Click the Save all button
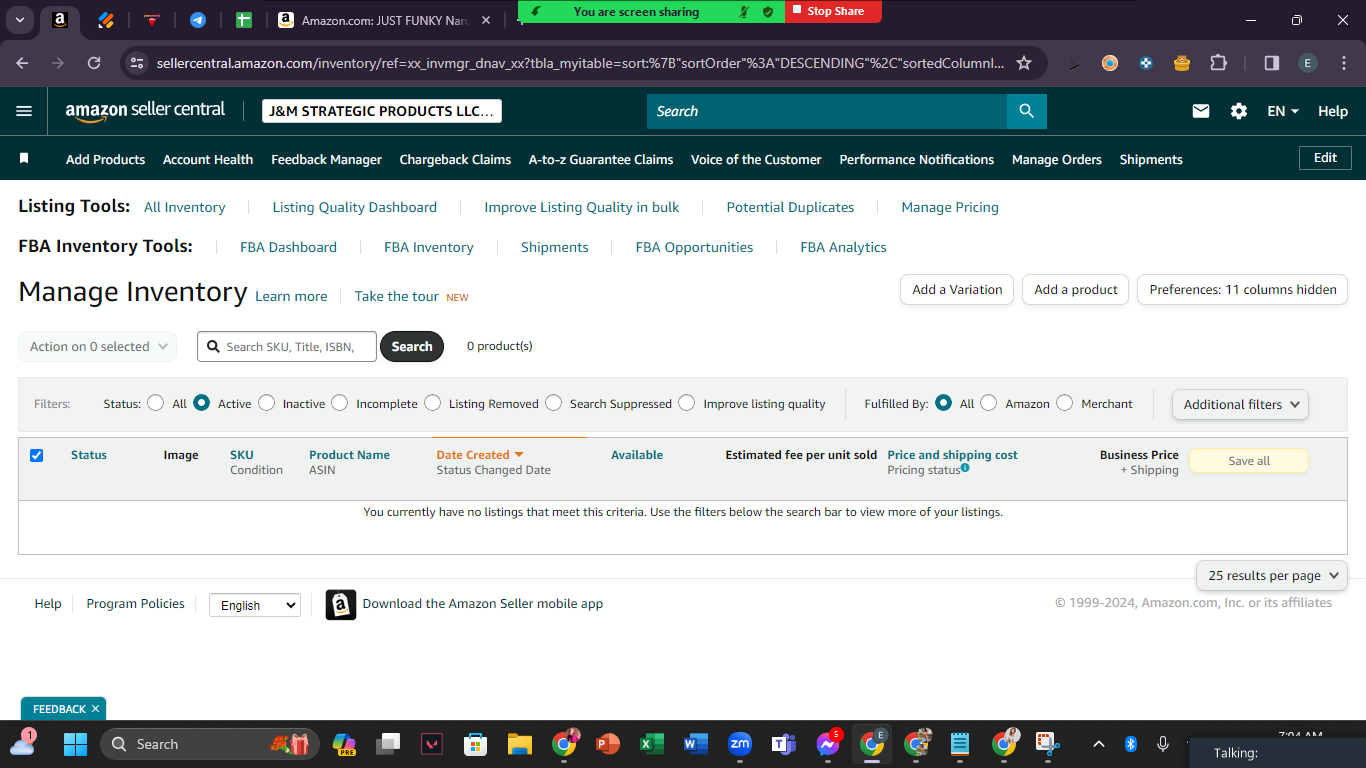Image resolution: width=1366 pixels, height=768 pixels. (x=1249, y=461)
